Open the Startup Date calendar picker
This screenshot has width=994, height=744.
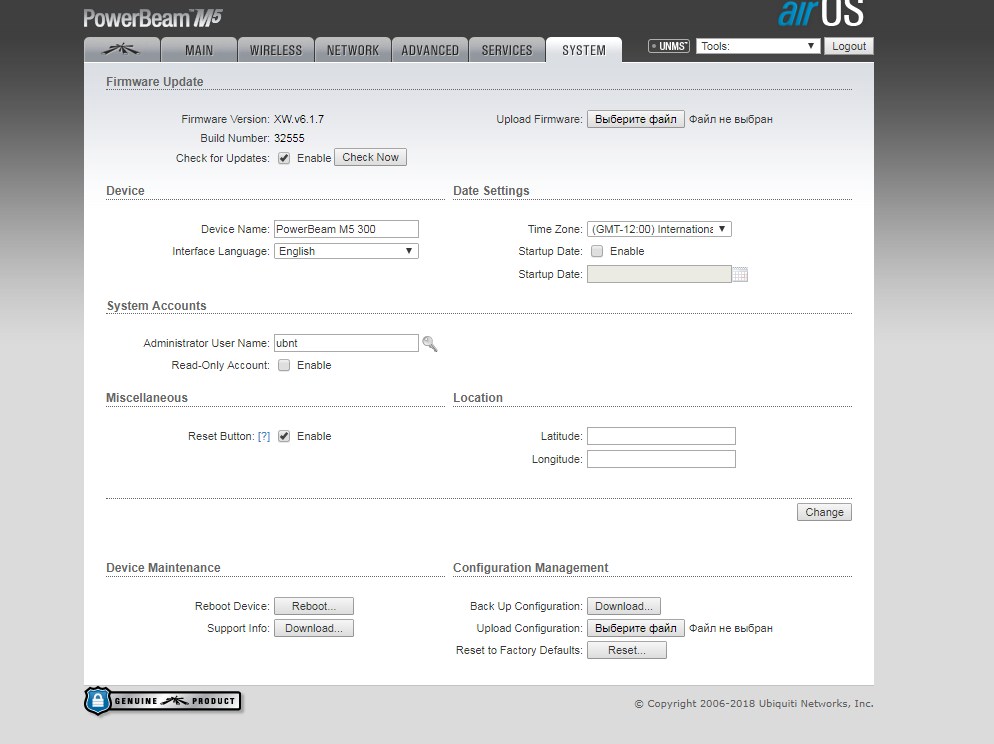coord(740,274)
